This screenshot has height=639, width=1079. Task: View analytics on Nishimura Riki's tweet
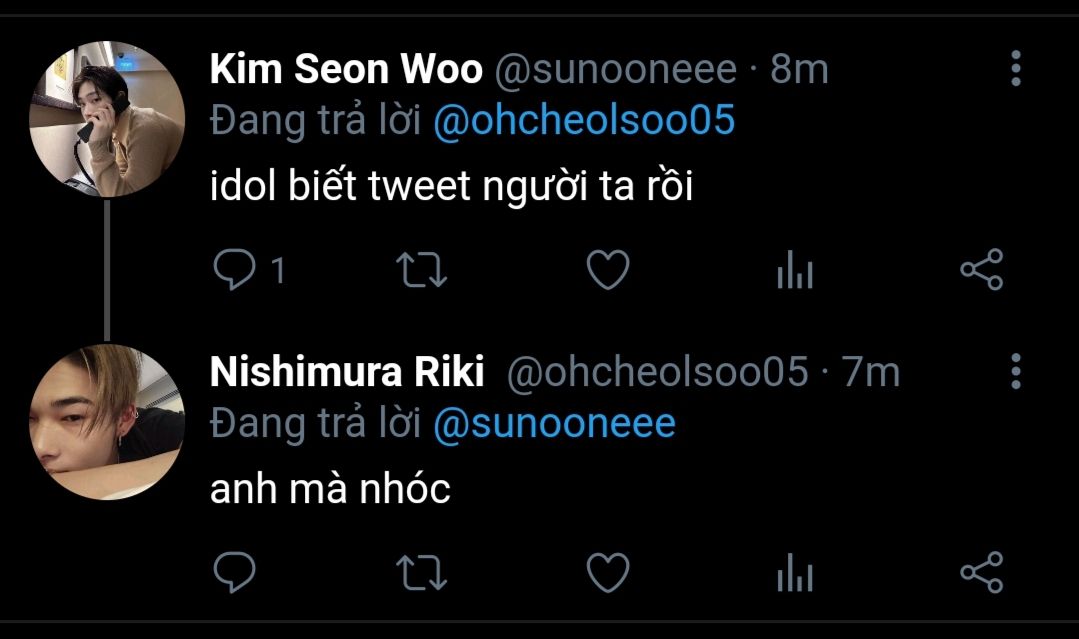point(794,573)
